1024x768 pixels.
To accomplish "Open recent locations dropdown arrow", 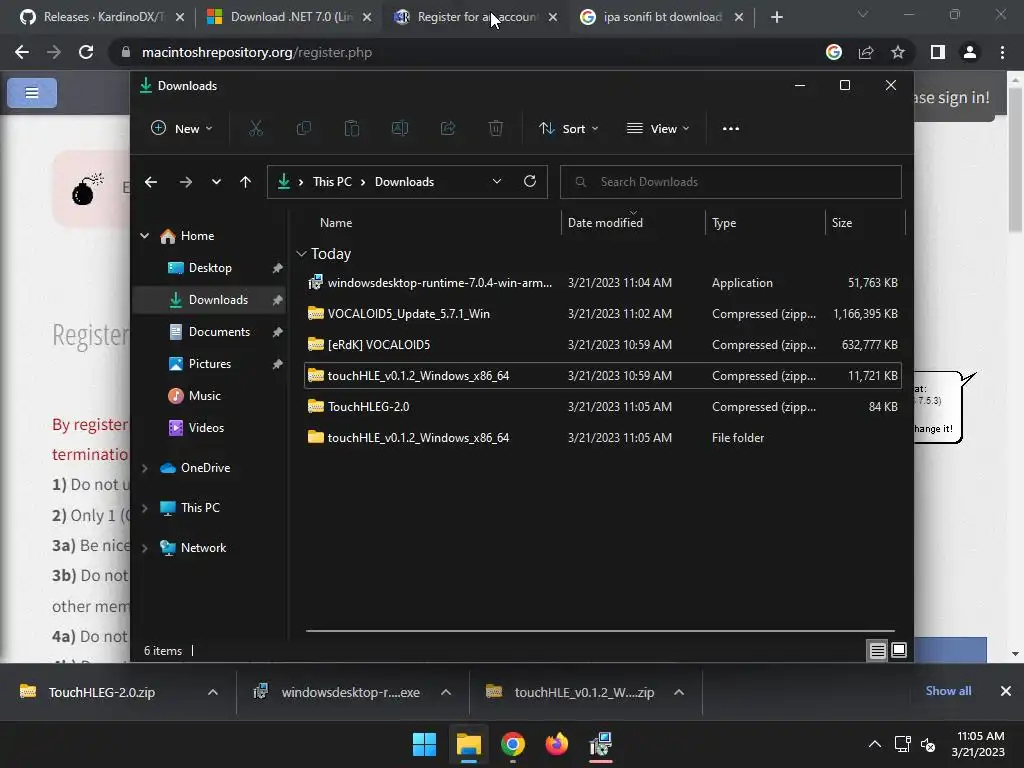I will point(216,182).
